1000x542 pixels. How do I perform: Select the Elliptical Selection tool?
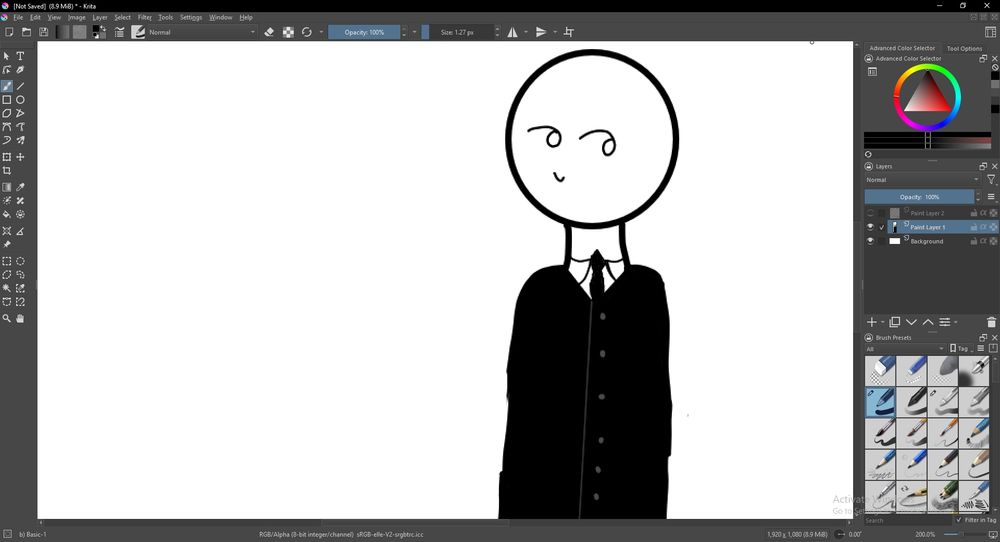click(x=20, y=261)
